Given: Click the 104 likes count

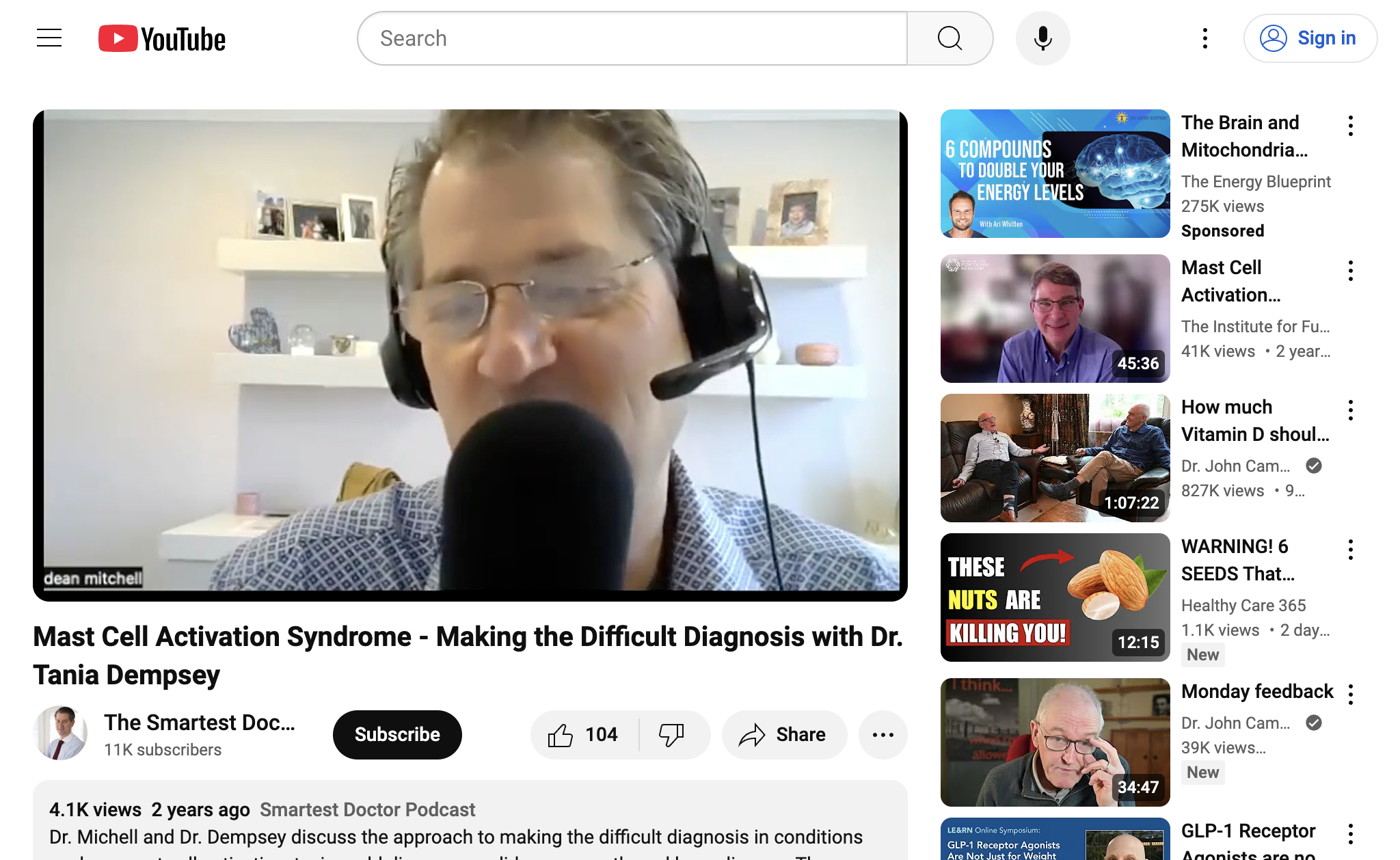Looking at the screenshot, I should (x=601, y=735).
